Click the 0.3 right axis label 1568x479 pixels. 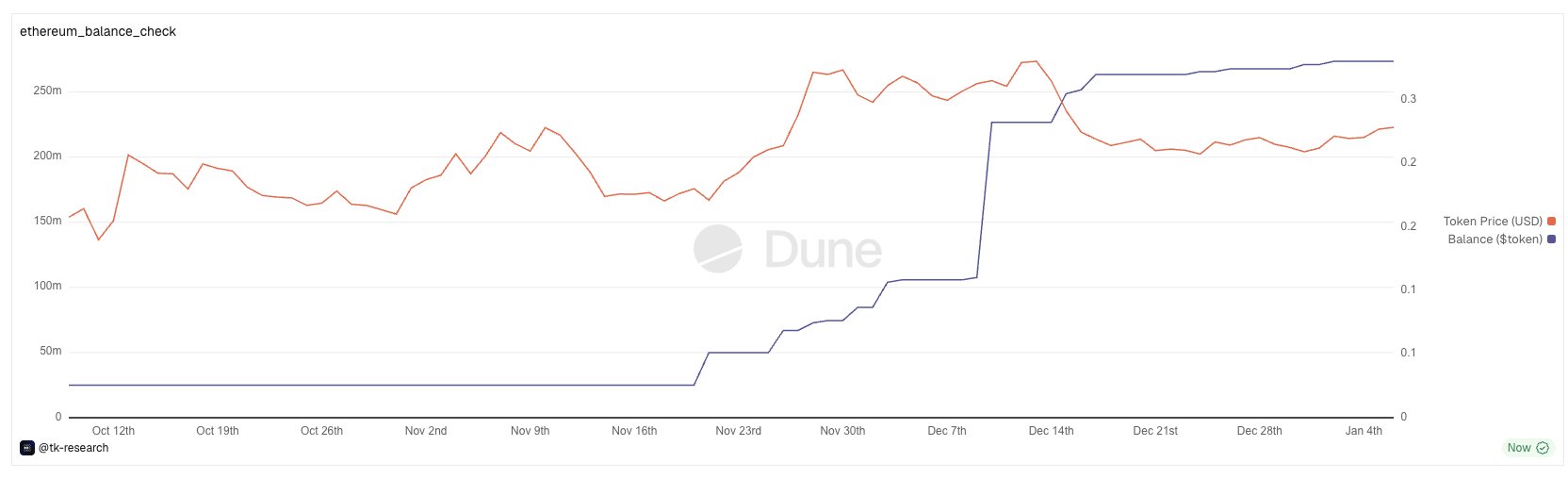[x=1408, y=99]
